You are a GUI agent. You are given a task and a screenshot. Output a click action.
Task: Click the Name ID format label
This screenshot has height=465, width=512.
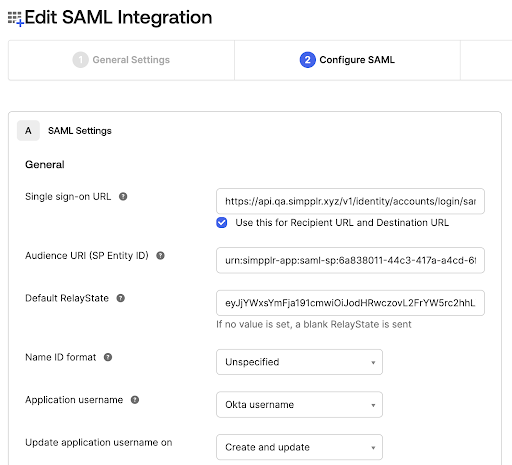pyautogui.click(x=61, y=357)
